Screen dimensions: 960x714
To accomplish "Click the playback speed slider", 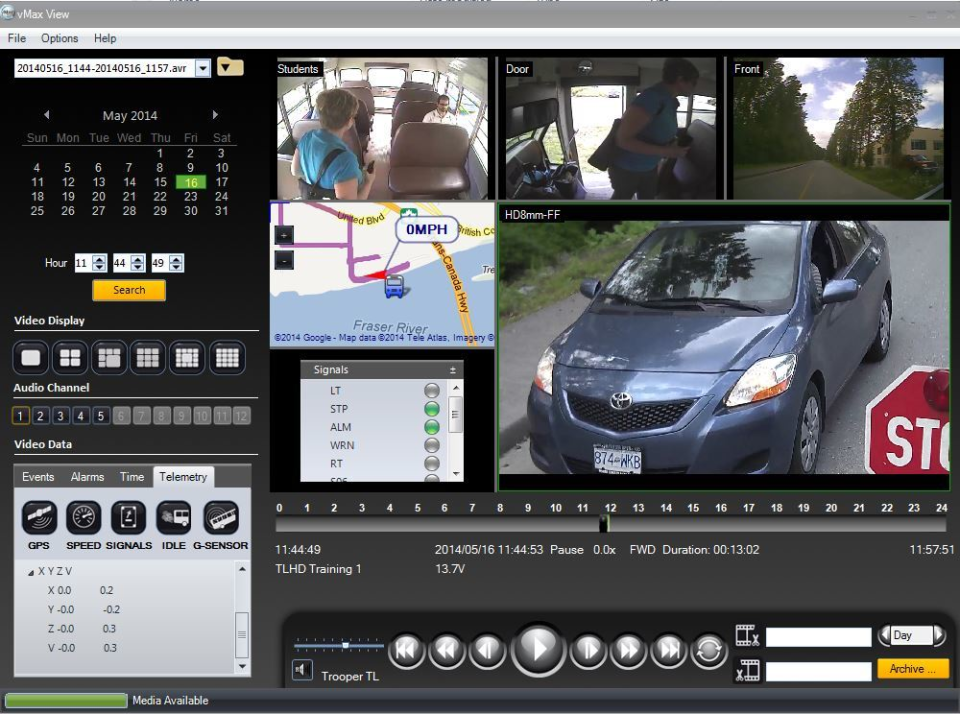I will click(345, 646).
